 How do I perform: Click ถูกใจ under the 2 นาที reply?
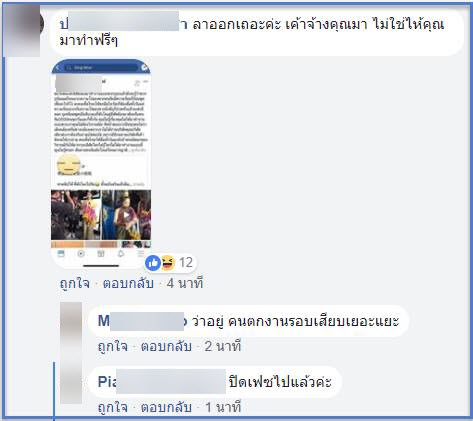tap(113, 346)
